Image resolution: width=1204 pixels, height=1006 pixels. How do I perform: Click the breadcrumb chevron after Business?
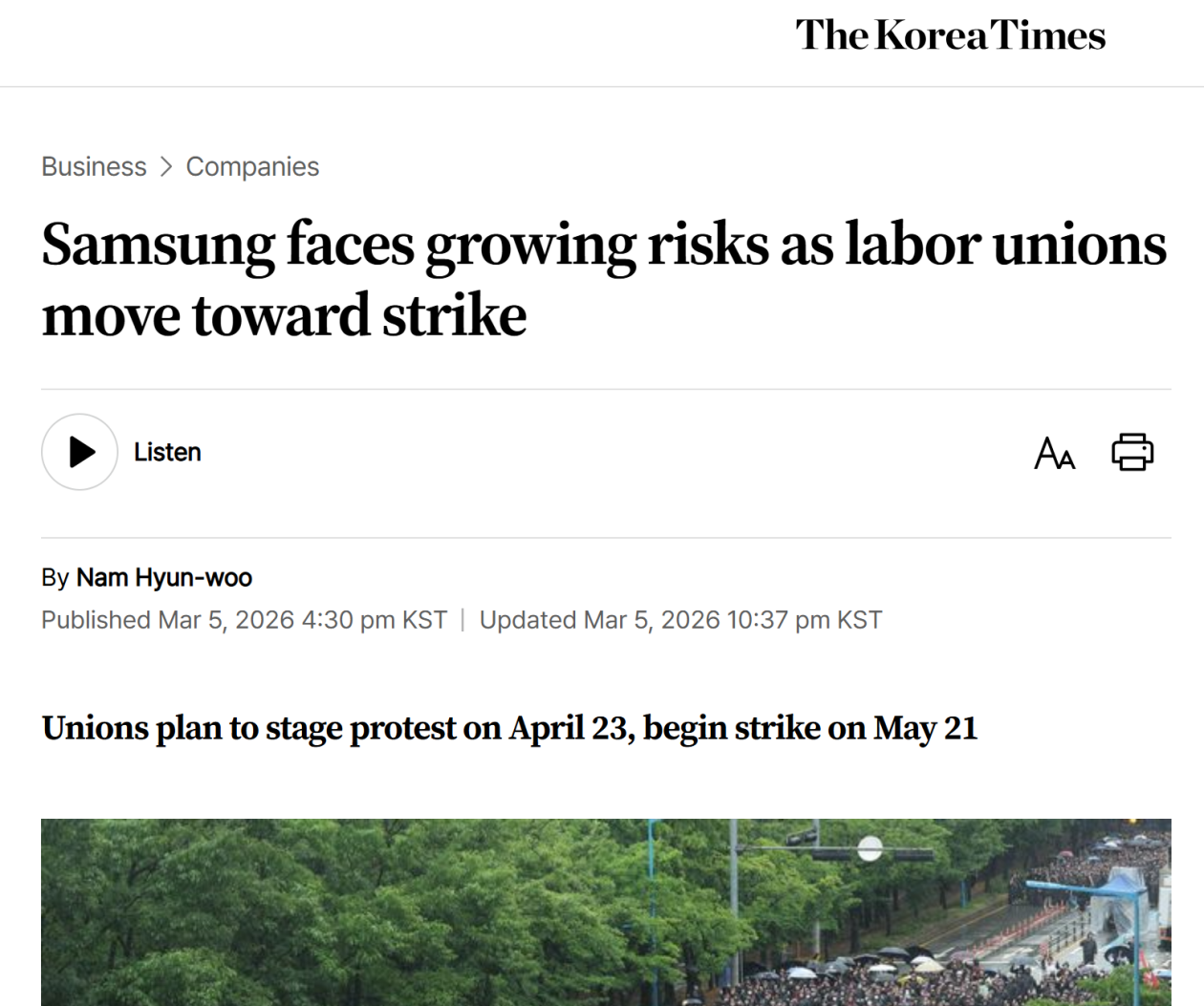pyautogui.click(x=166, y=167)
